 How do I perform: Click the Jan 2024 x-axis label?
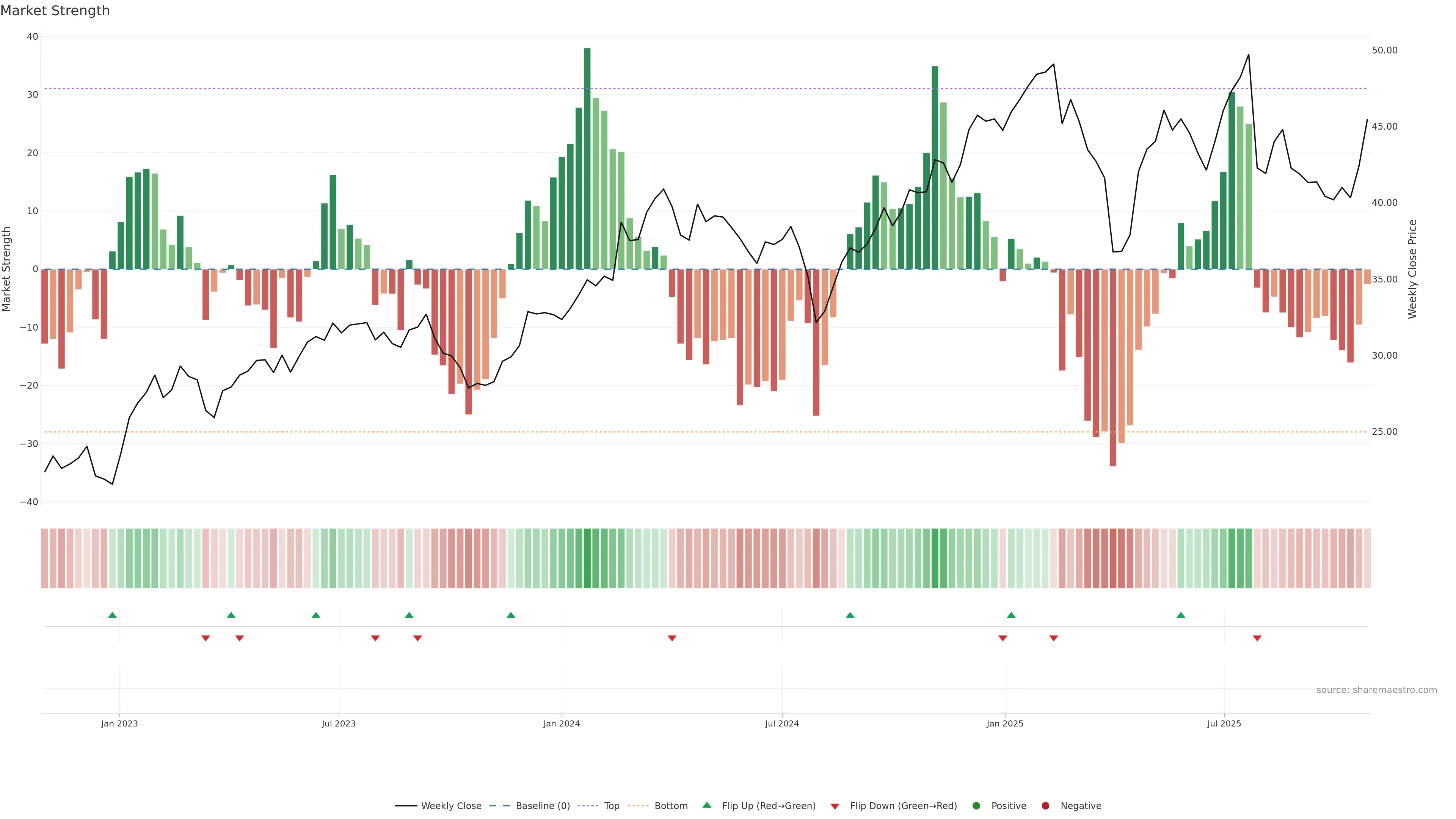(x=561, y=723)
